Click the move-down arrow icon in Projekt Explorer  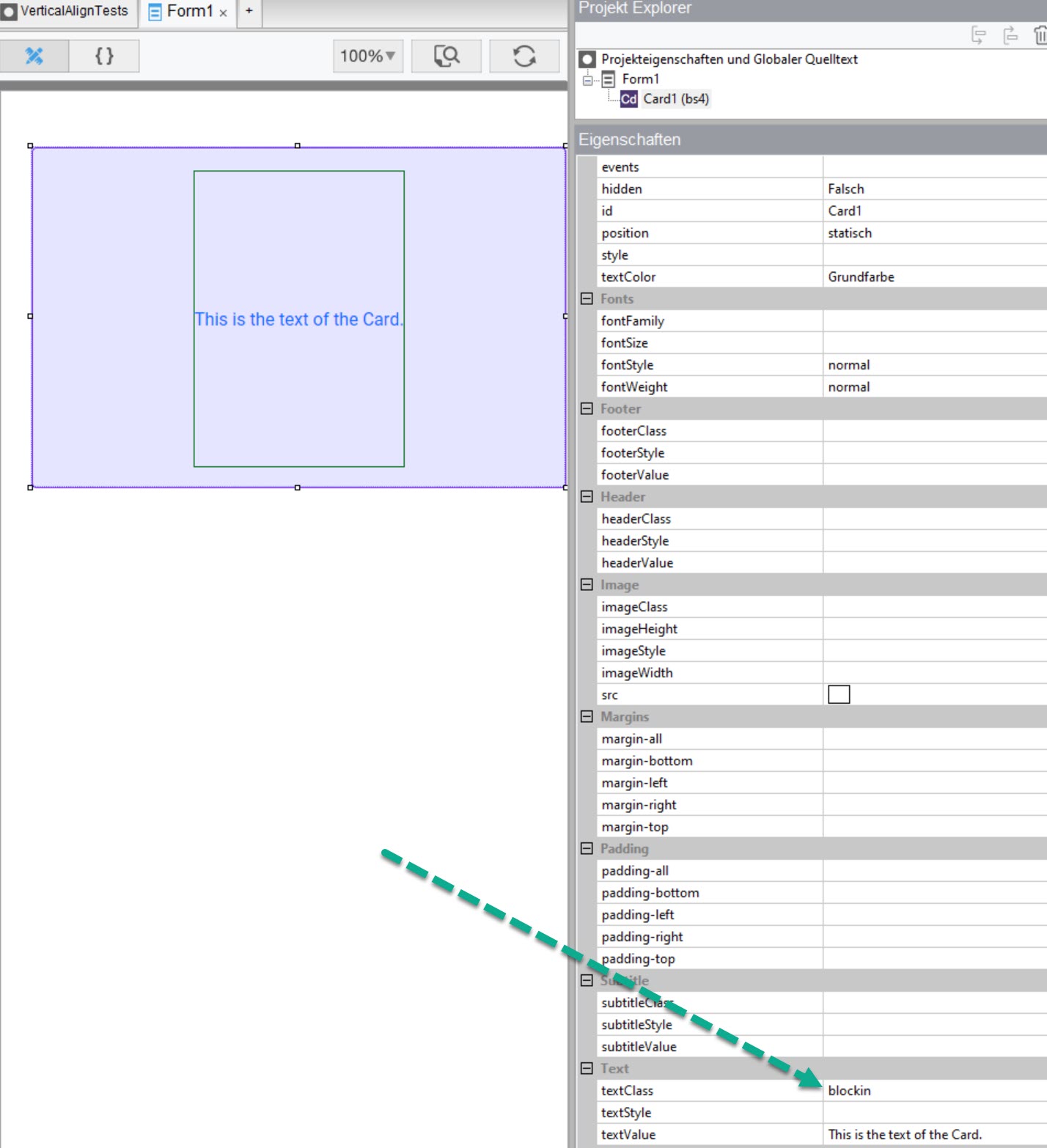pos(977,34)
